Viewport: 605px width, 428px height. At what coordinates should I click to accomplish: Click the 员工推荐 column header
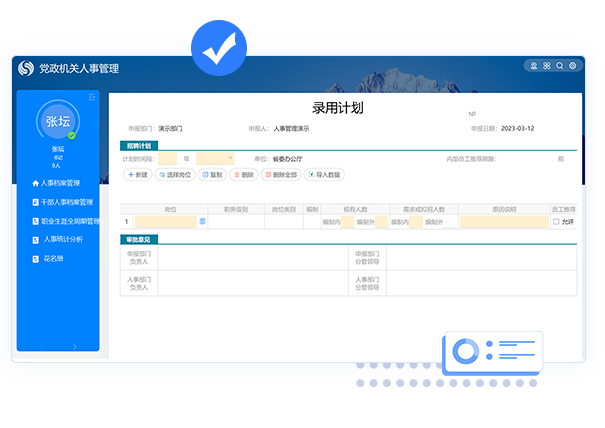pyautogui.click(x=564, y=209)
